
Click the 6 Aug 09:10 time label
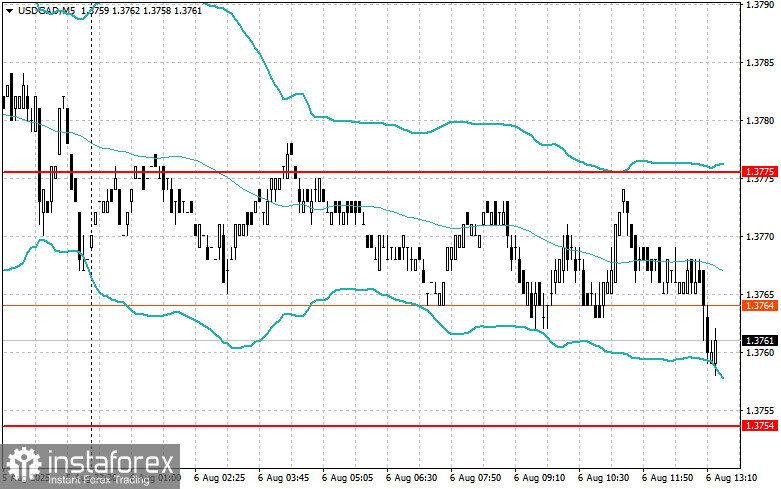click(539, 478)
